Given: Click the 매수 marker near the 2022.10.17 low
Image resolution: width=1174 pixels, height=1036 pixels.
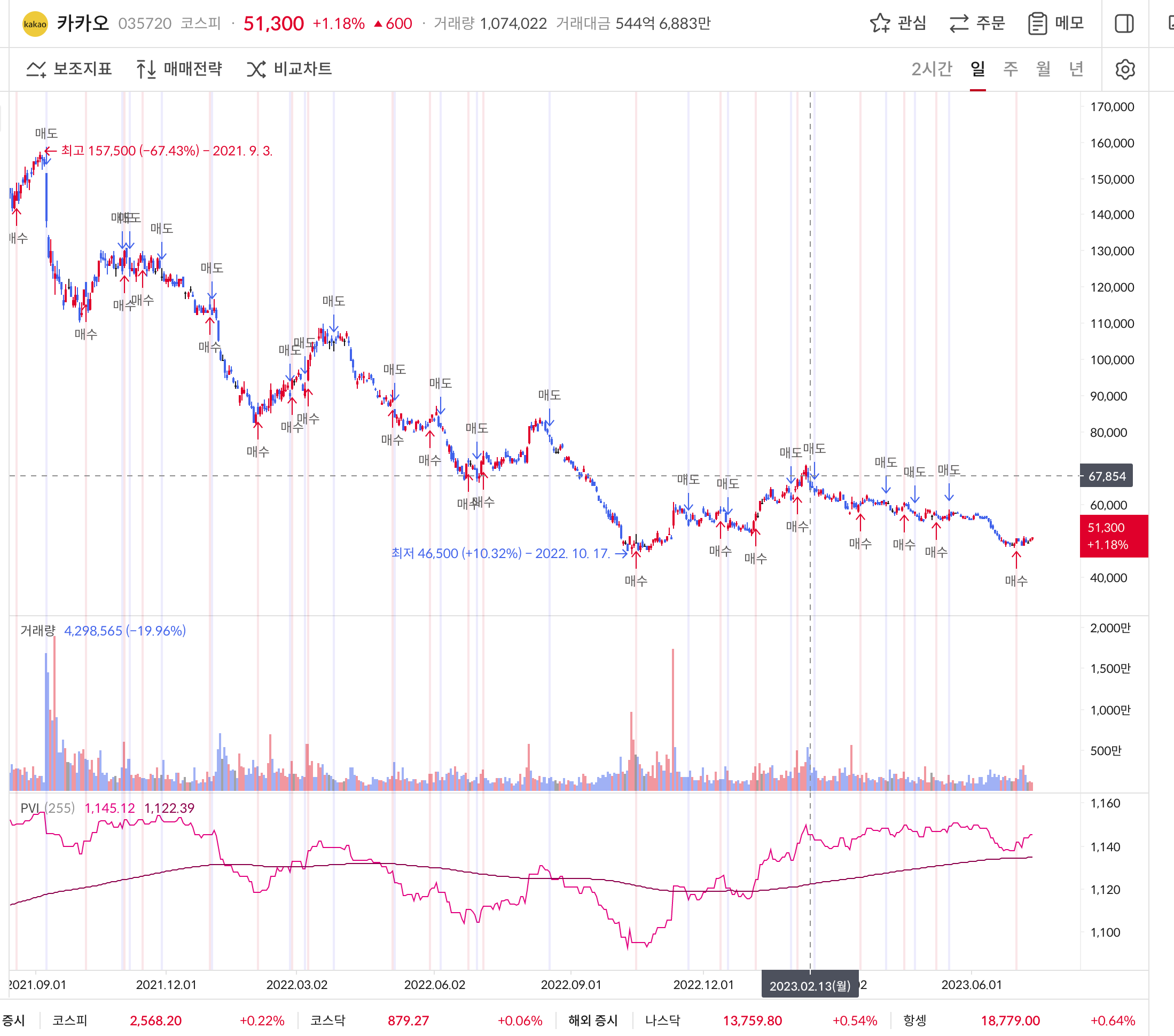Looking at the screenshot, I should 636,580.
